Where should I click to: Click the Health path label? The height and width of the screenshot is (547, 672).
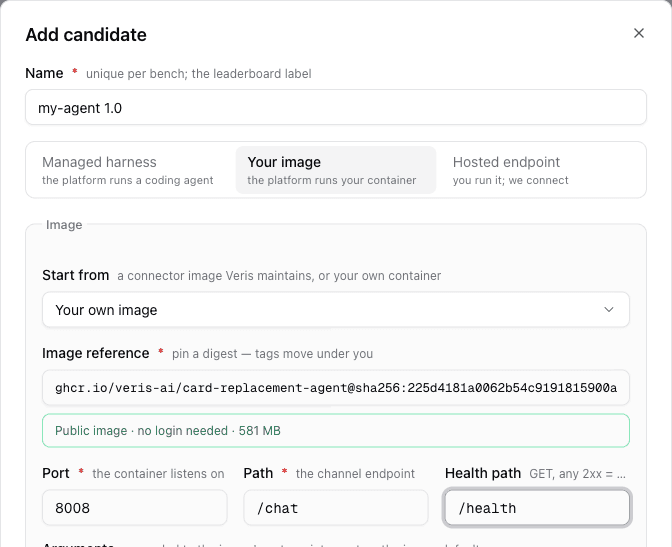(x=483, y=473)
